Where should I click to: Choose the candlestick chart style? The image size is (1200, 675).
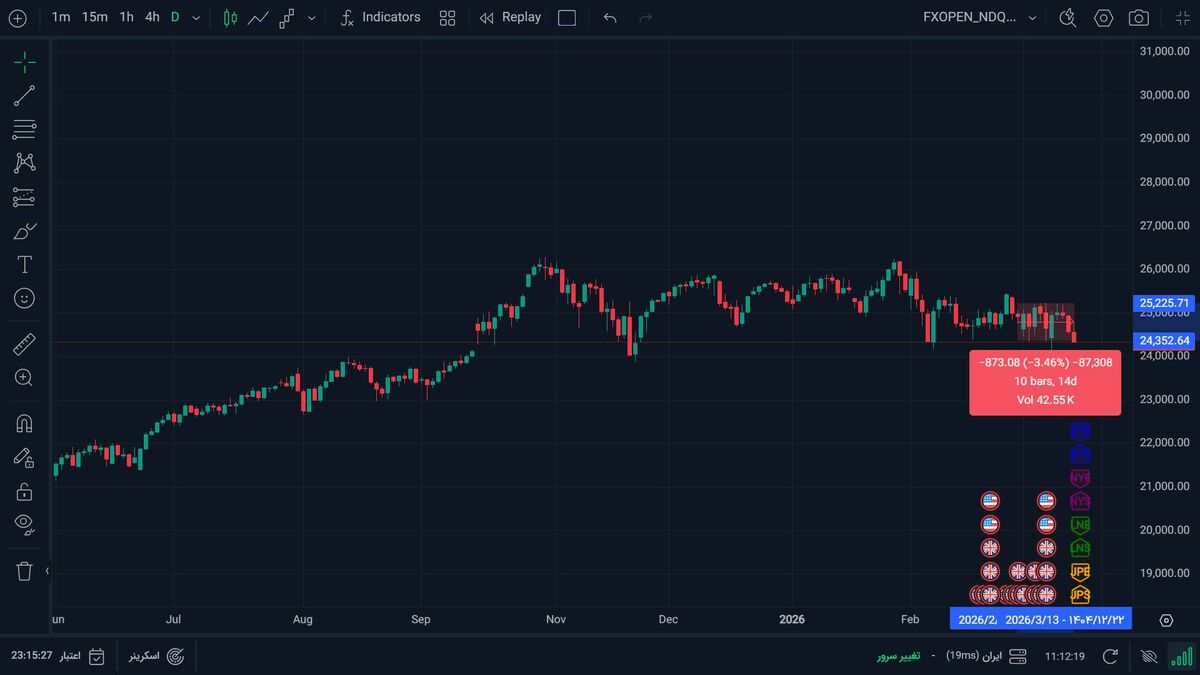tap(231, 18)
